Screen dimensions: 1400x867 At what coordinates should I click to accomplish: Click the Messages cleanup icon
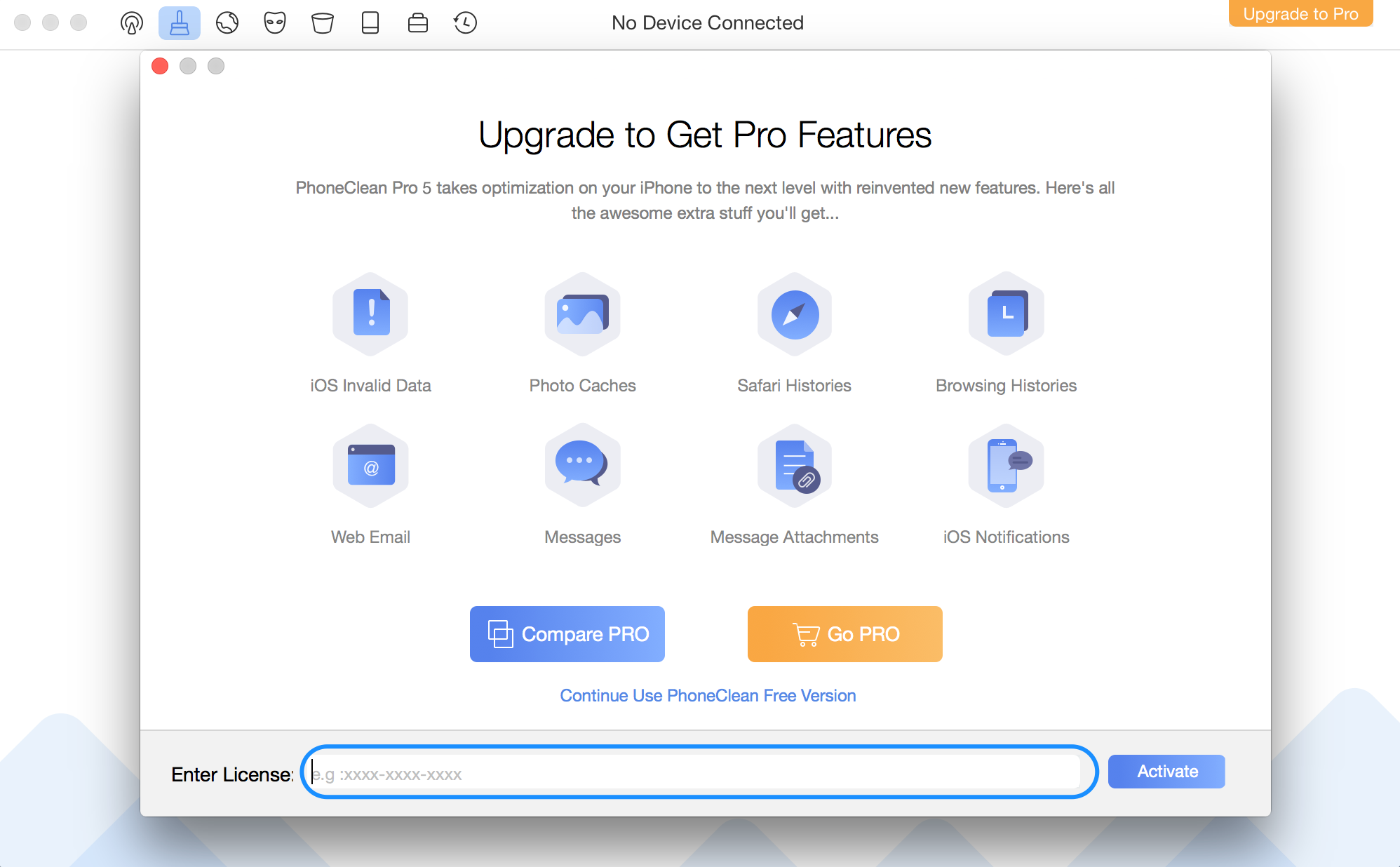tap(582, 465)
